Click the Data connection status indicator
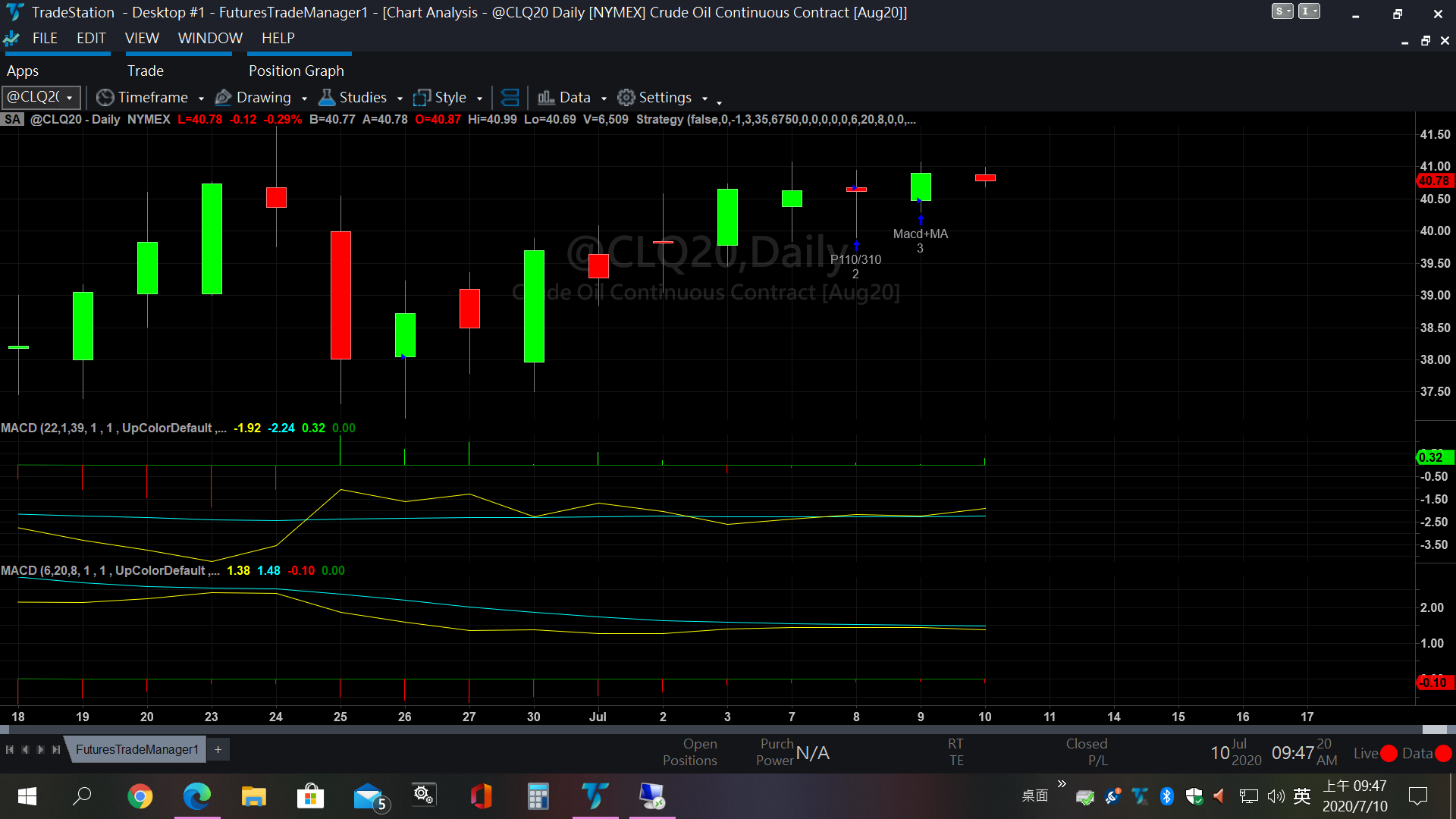The width and height of the screenshot is (1456, 819). click(x=1443, y=753)
